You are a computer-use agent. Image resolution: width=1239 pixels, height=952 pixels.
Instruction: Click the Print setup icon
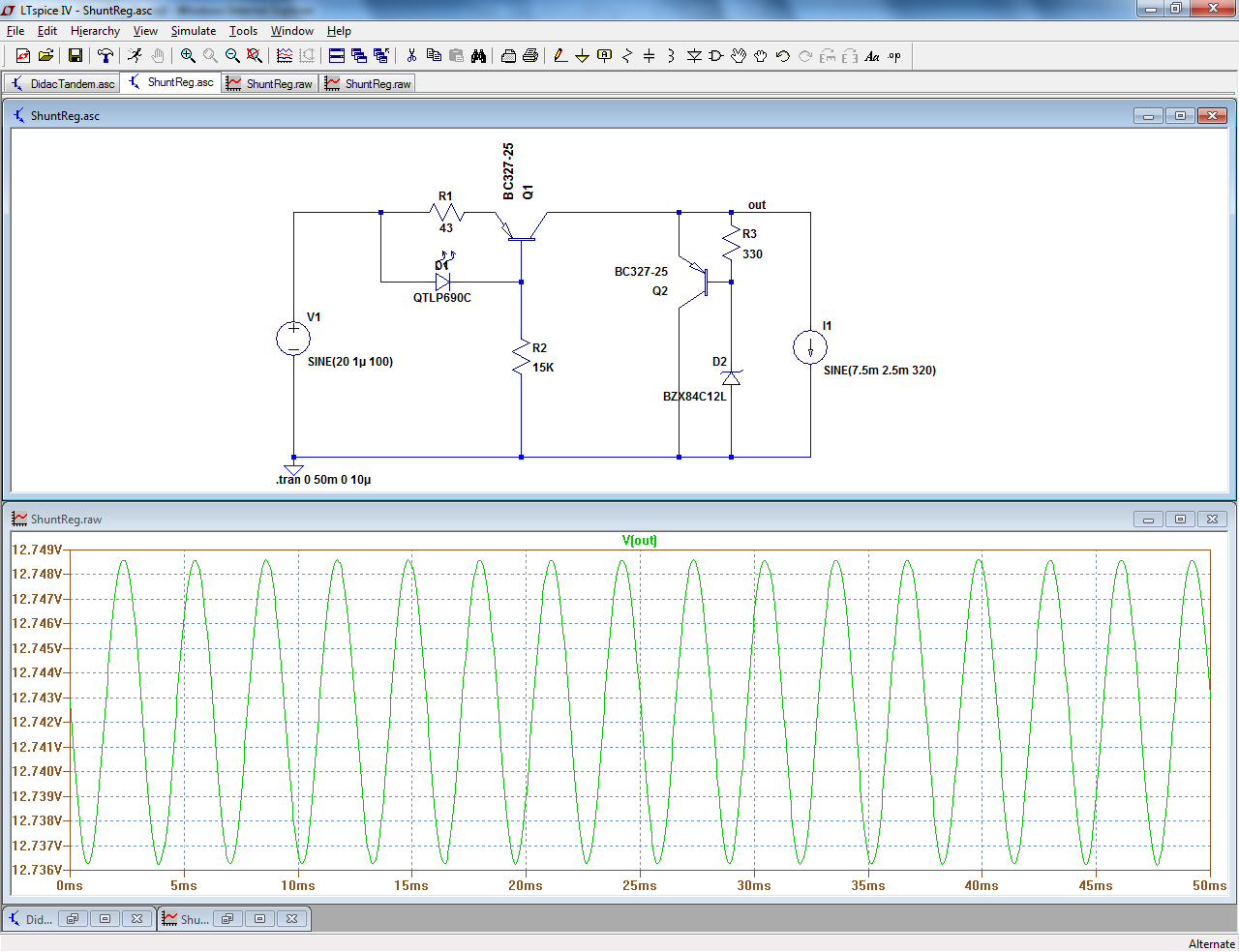tap(508, 56)
